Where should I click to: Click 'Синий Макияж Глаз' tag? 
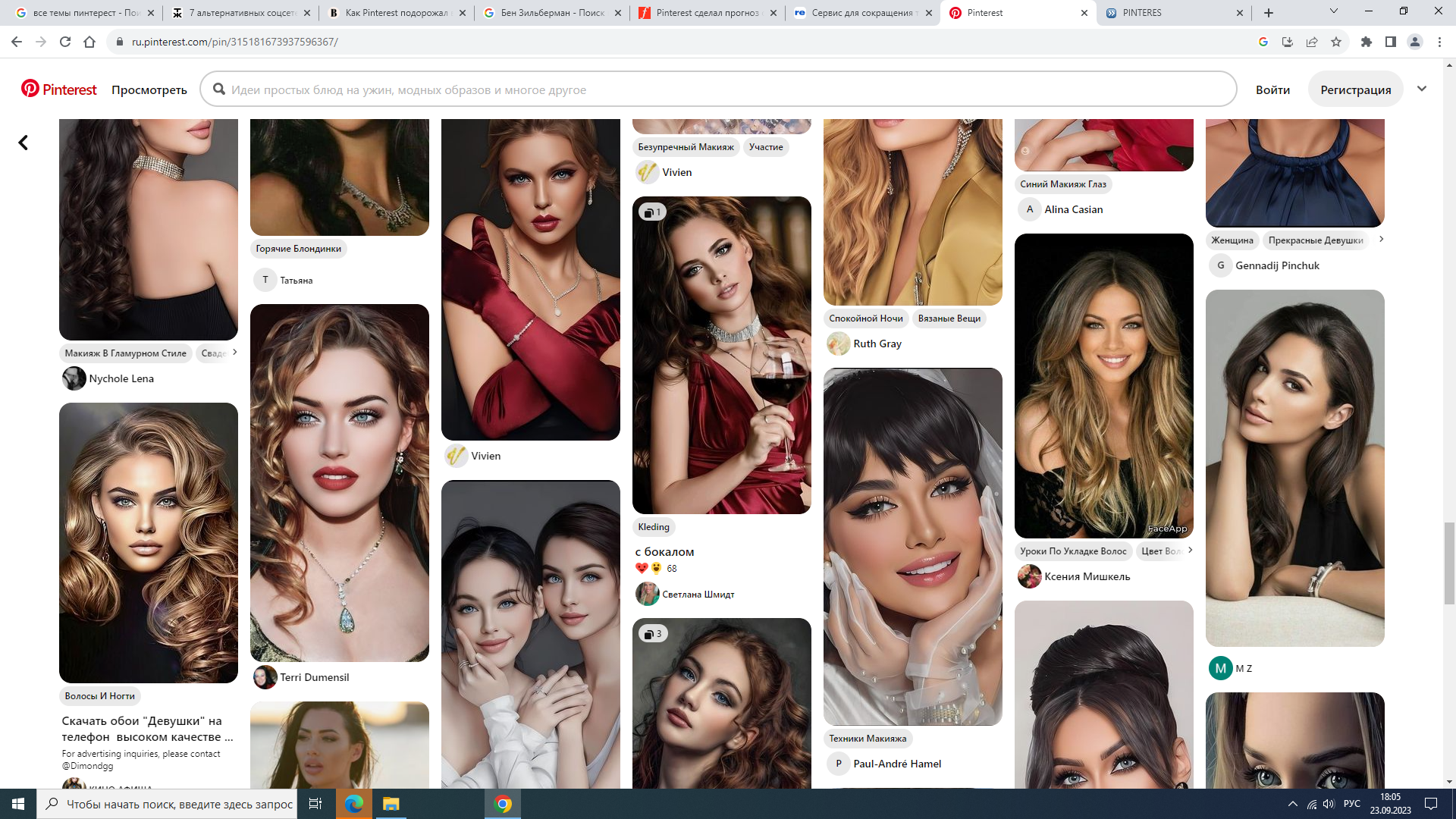coord(1063,184)
